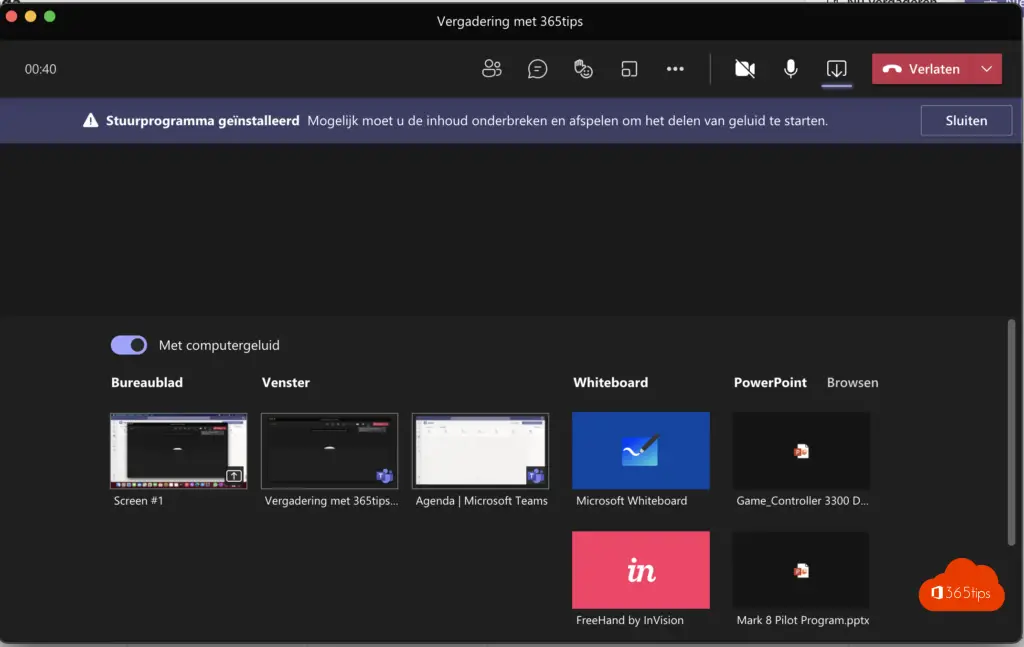Share the Screen #1 desktop thumbnail
This screenshot has height=647, width=1024.
pos(178,450)
